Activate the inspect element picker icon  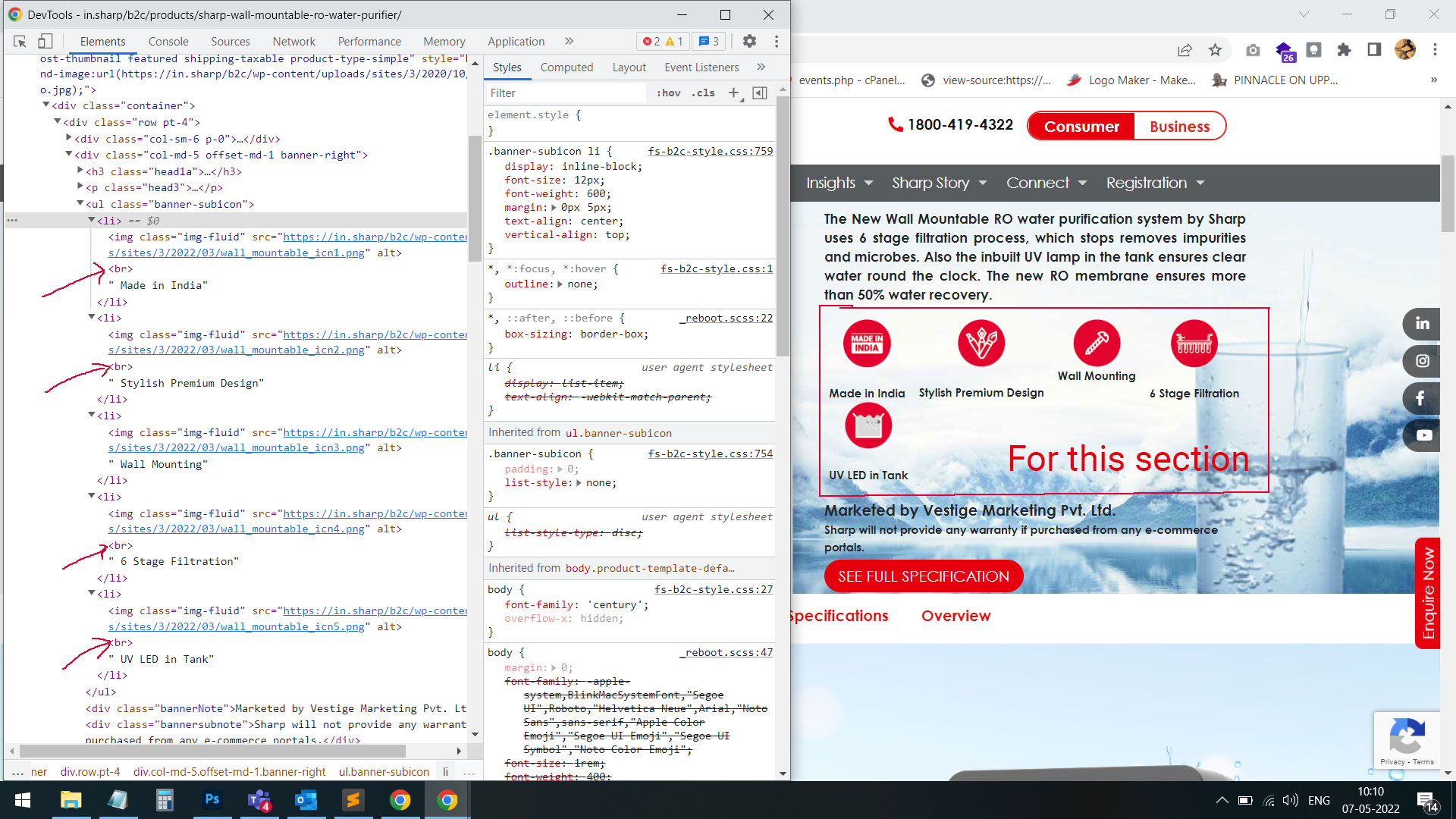[x=20, y=42]
